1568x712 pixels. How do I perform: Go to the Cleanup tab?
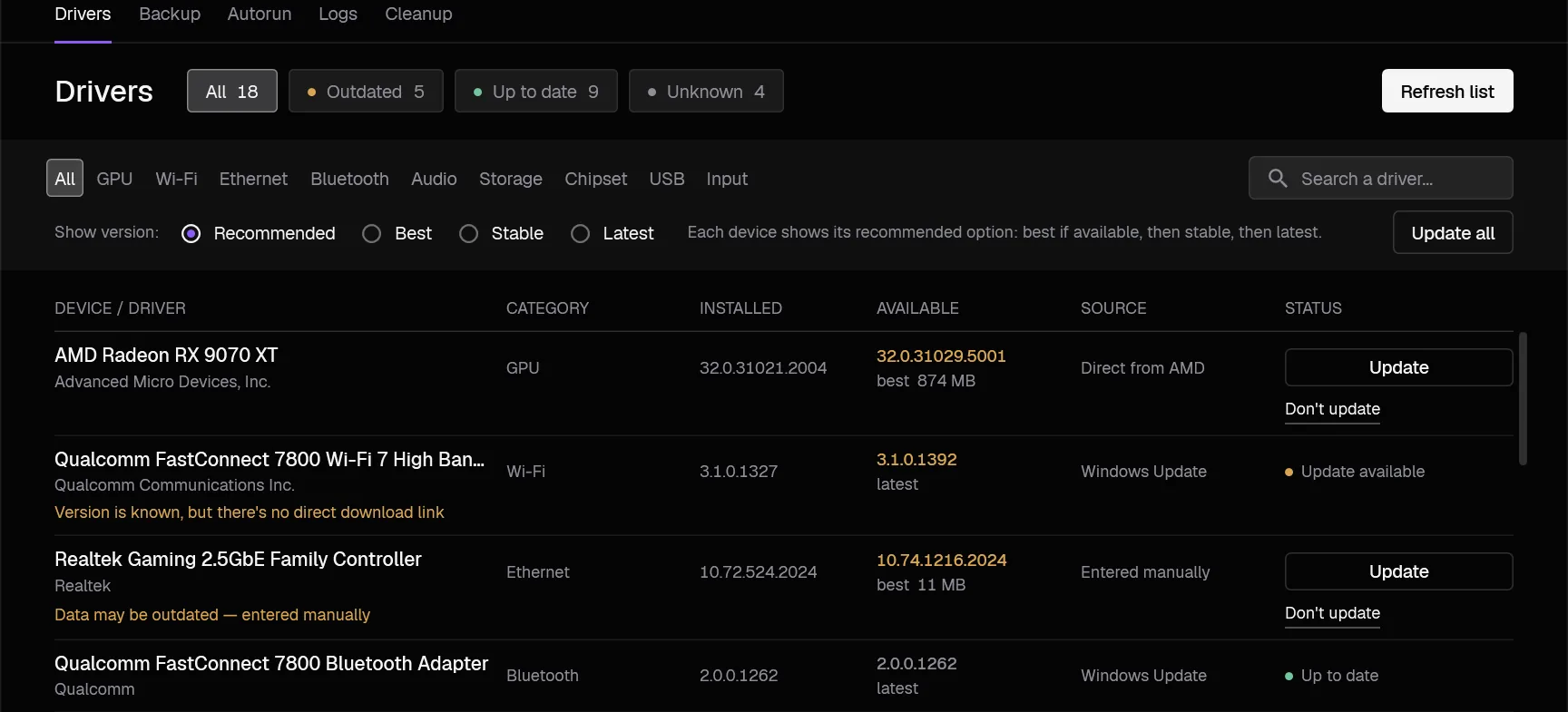pos(418,15)
